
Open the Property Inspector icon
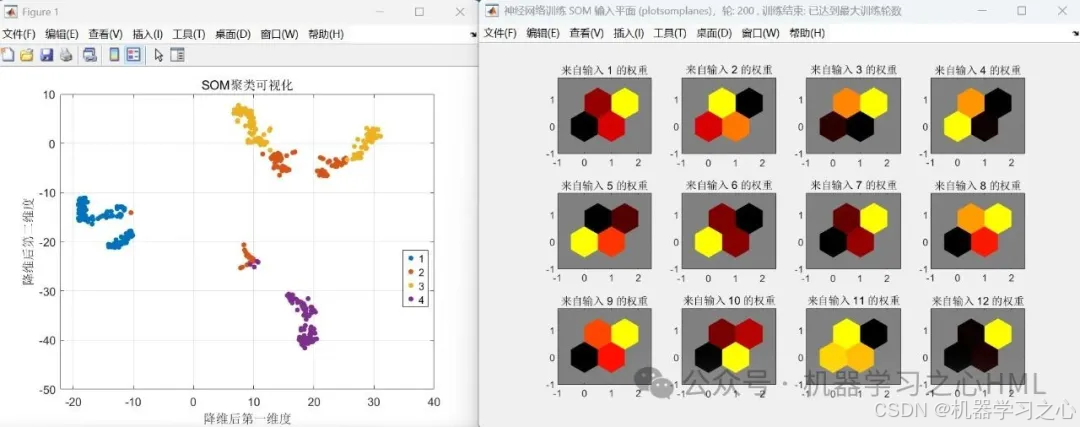click(x=177, y=55)
